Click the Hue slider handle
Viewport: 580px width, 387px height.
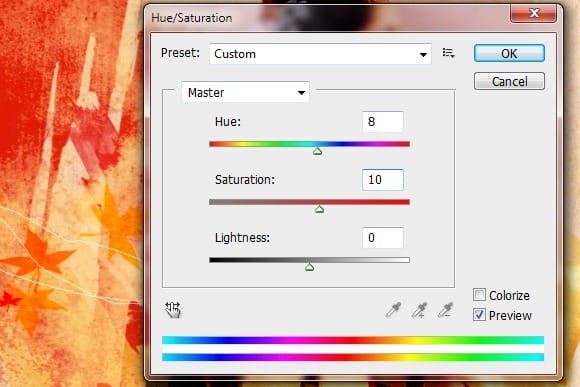pyautogui.click(x=317, y=151)
